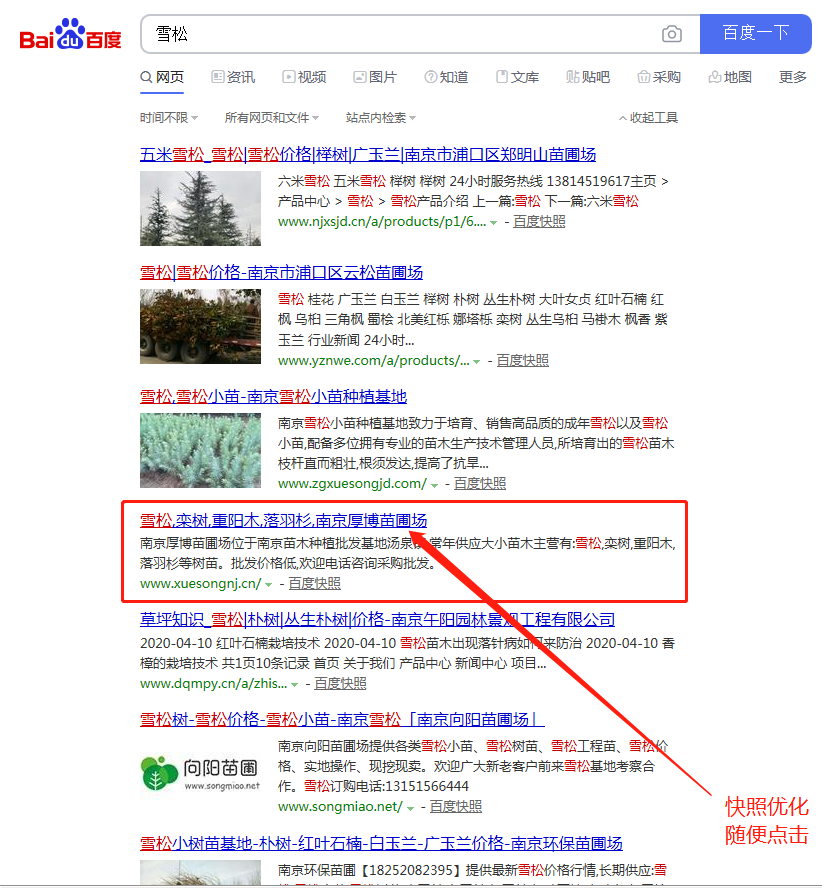Open result 草坪知识 午阳园林景观工程
The width and height of the screenshot is (822, 888).
[x=377, y=620]
